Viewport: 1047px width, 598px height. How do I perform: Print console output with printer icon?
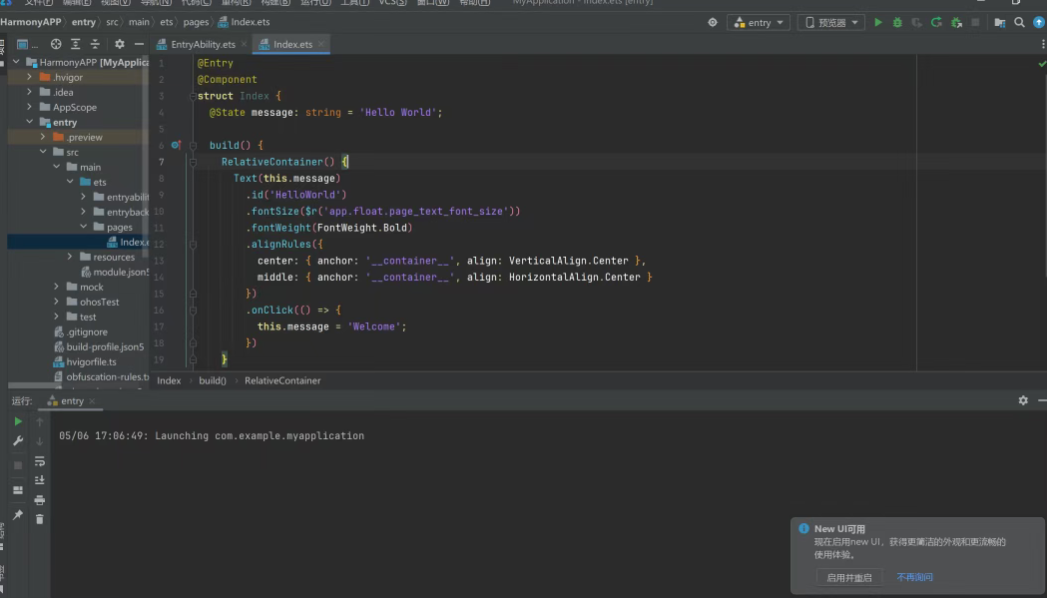click(x=39, y=499)
